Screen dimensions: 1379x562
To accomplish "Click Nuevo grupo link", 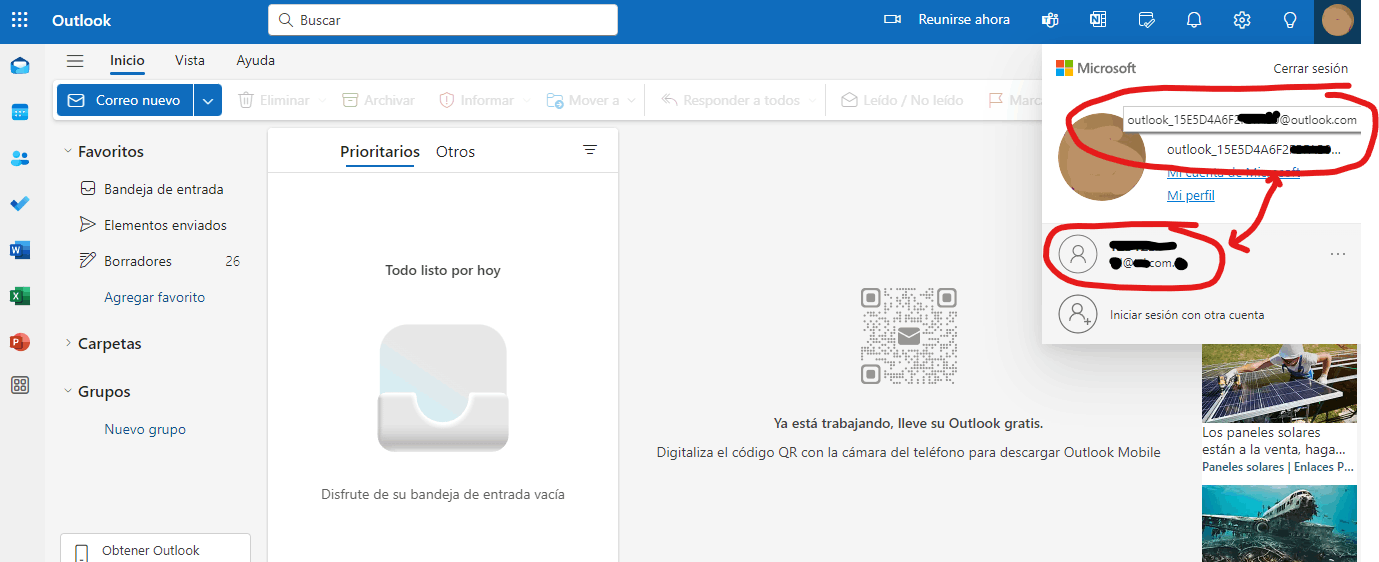I will point(145,429).
